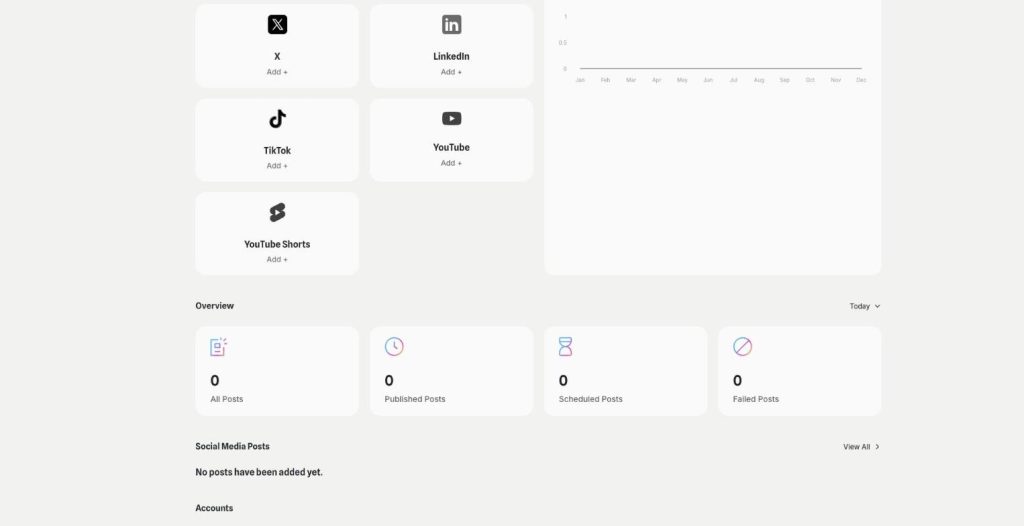The height and width of the screenshot is (526, 1024).
Task: Click the YouTube Shorts logo icon
Action: coord(277,212)
